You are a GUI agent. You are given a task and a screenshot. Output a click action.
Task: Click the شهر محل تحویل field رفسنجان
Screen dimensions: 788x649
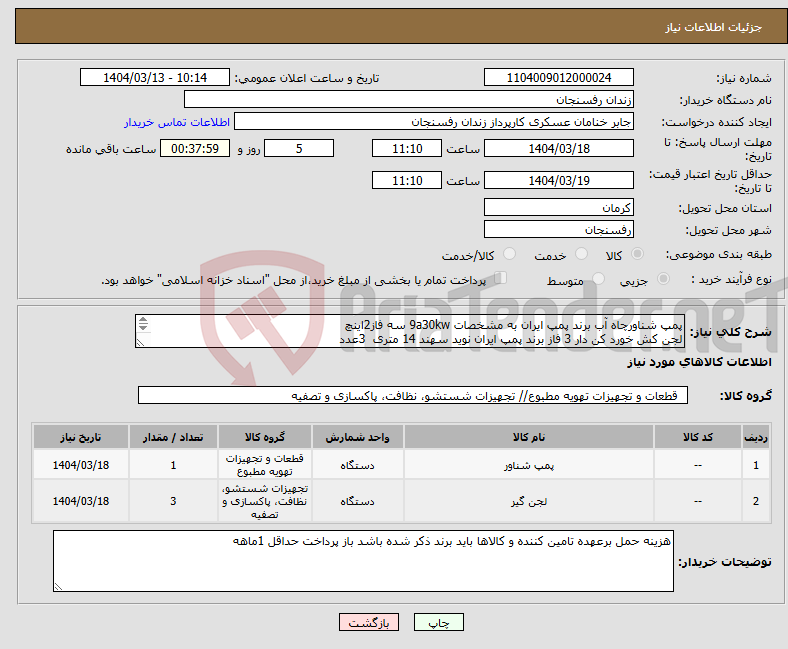(x=558, y=229)
